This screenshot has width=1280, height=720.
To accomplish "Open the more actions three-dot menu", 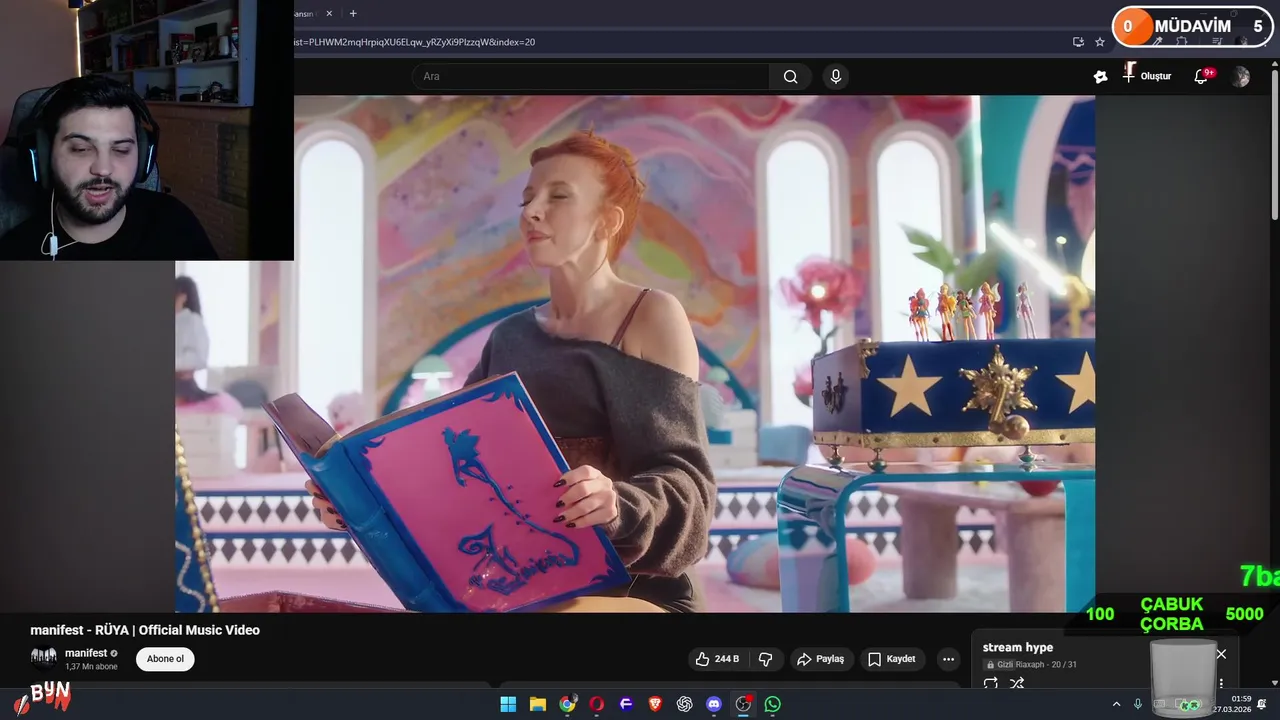I will coord(948,659).
